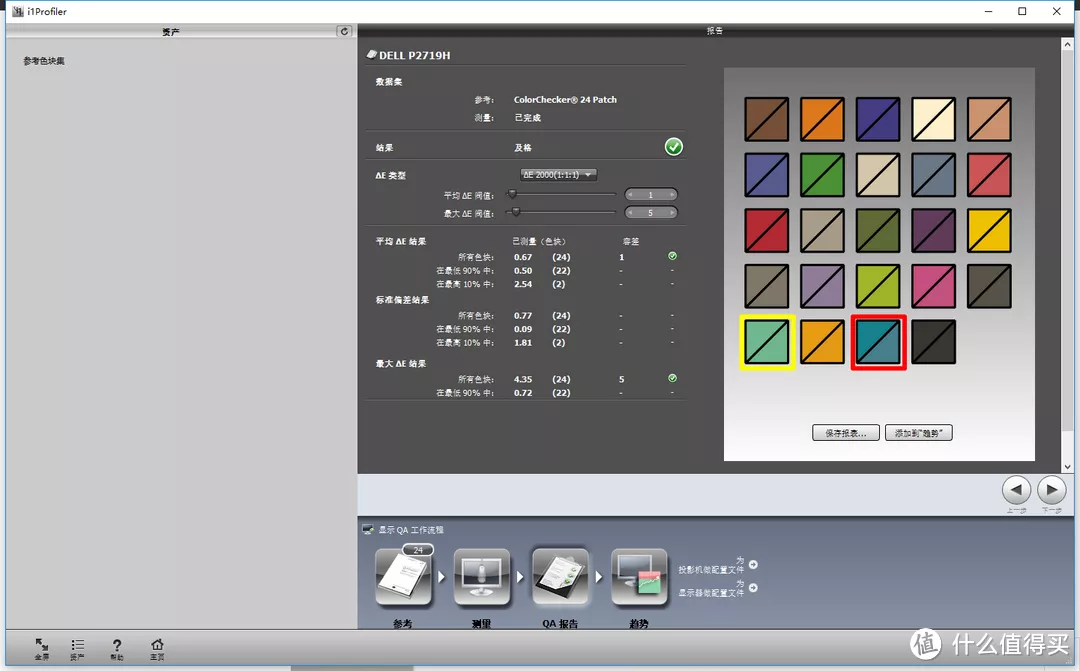Click the report scrollbar down arrow
Viewport: 1080px width, 671px height.
point(1068,466)
